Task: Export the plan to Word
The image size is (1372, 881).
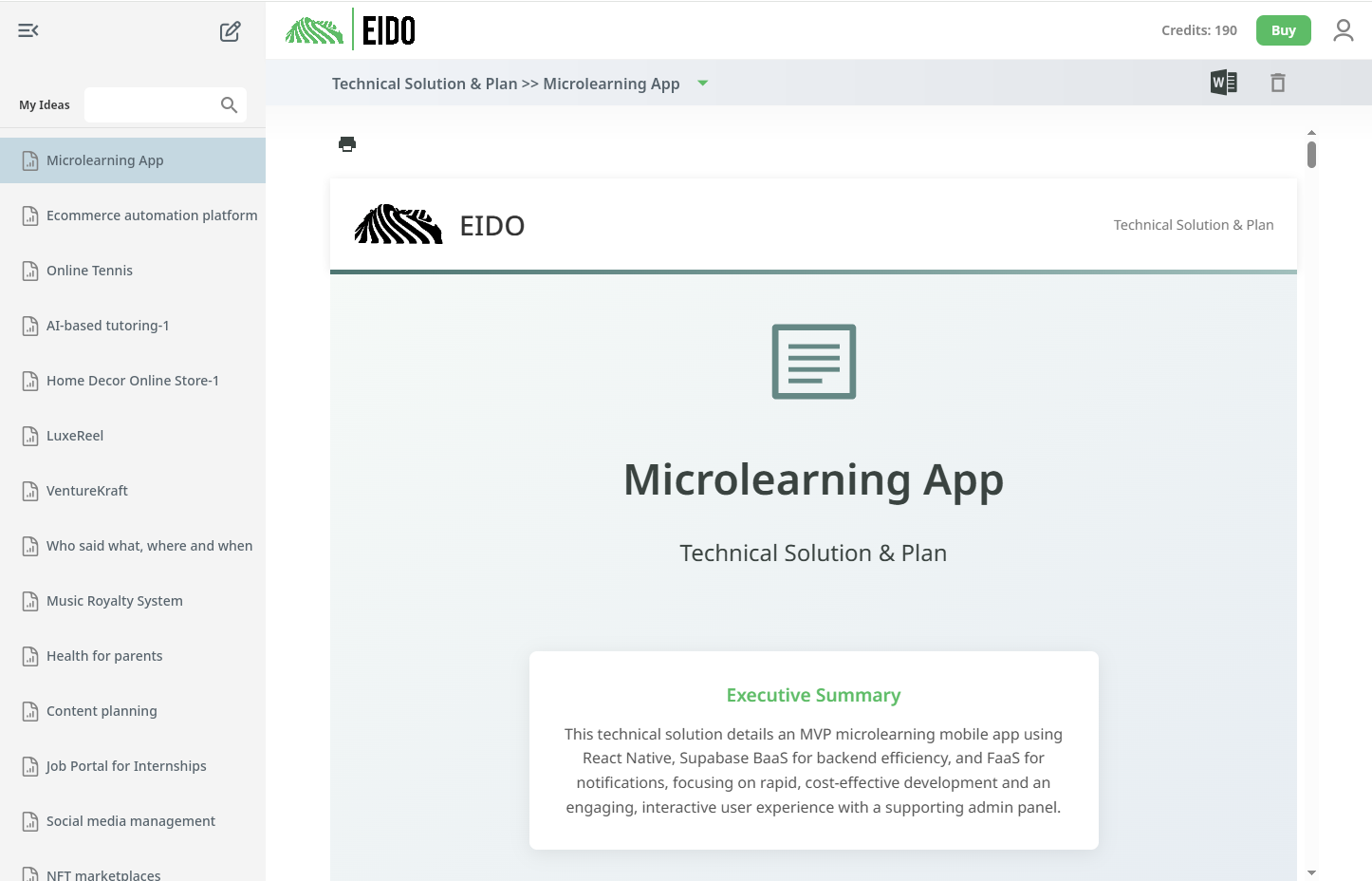Action: (1223, 83)
